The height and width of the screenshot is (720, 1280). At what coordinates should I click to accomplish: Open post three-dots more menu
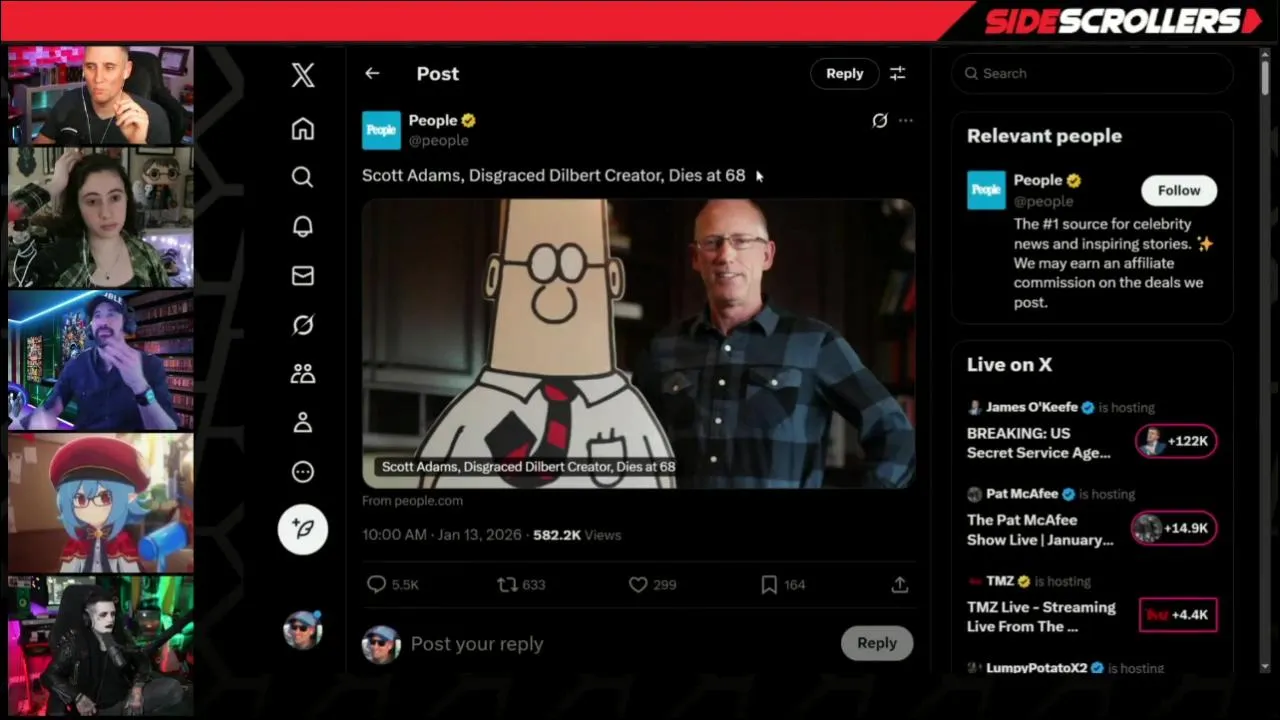tap(905, 120)
